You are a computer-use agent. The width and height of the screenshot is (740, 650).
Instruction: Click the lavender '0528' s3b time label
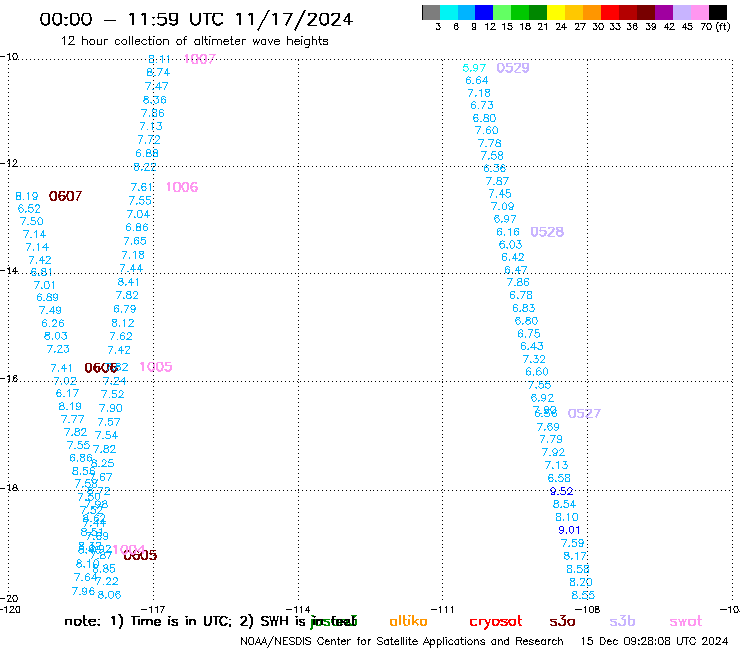tap(547, 232)
